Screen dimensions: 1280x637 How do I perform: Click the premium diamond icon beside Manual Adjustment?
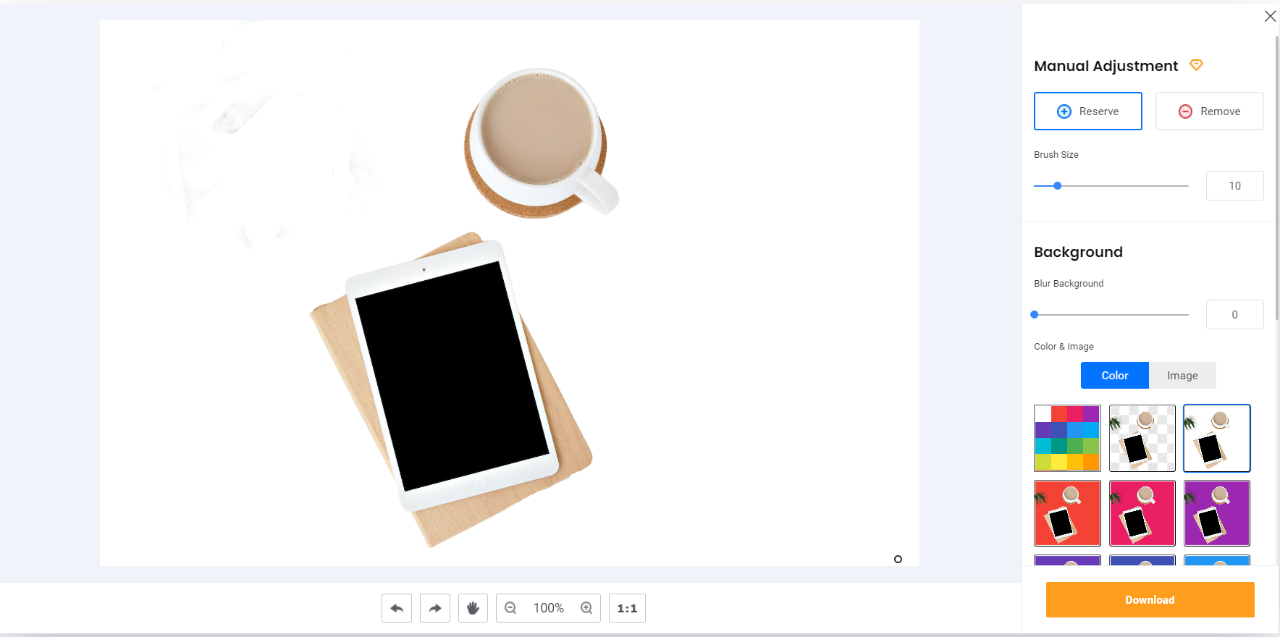tap(1196, 66)
